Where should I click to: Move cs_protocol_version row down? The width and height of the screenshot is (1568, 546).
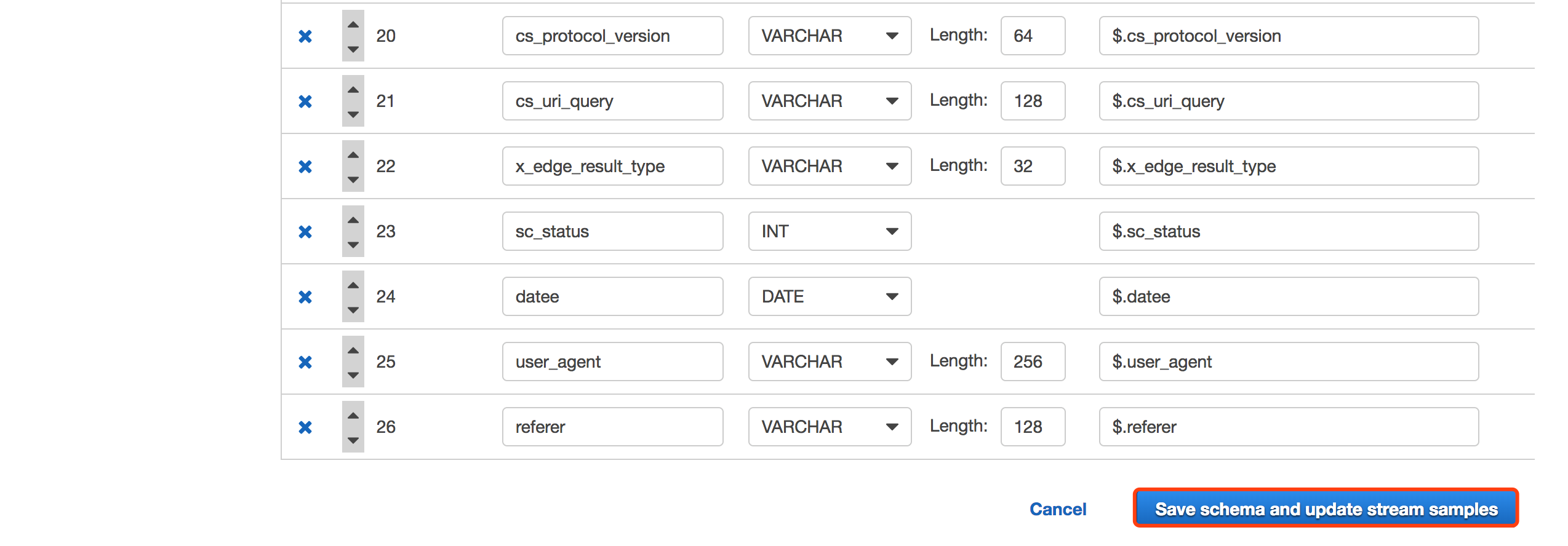353,49
